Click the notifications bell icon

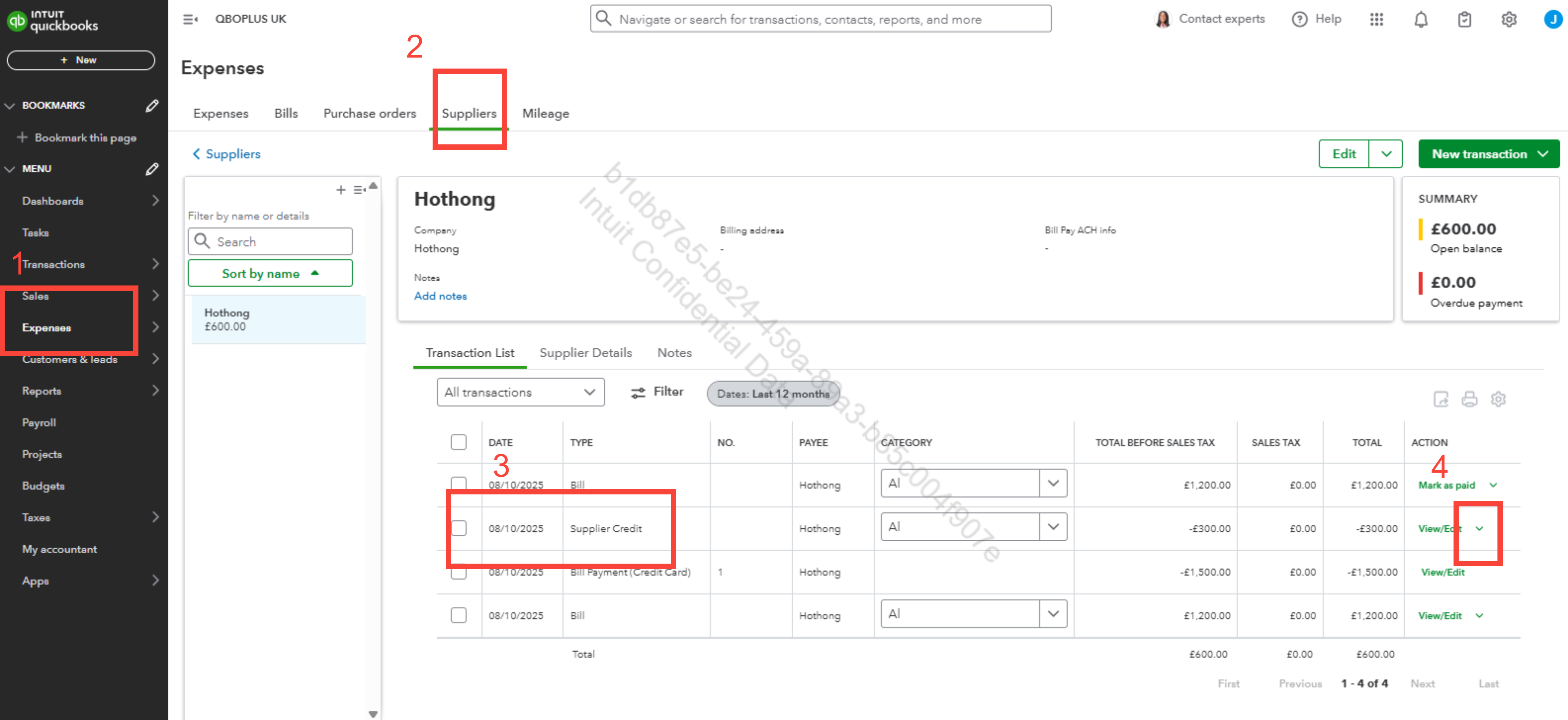click(x=1420, y=20)
